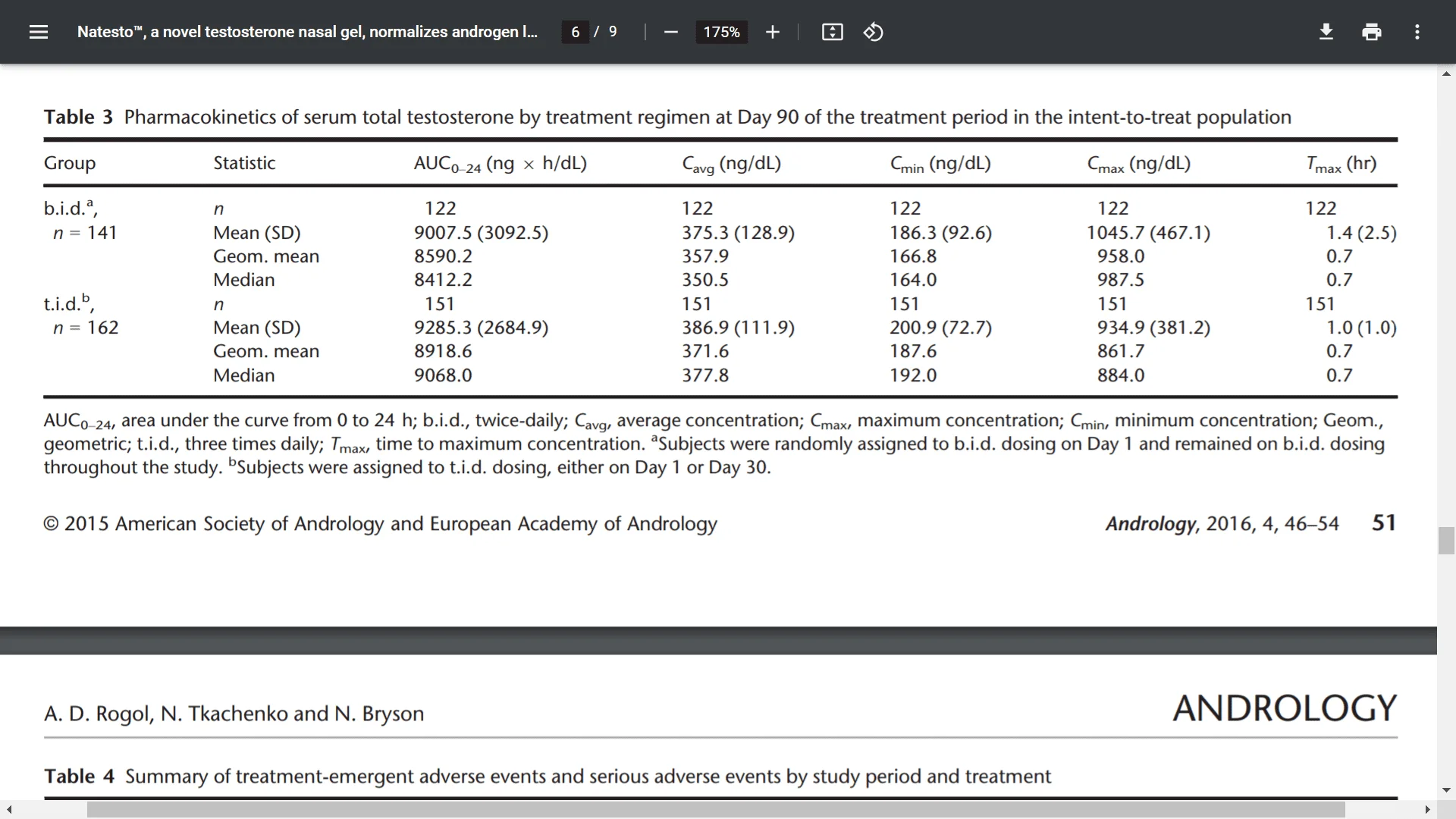The height and width of the screenshot is (819, 1456).
Task: Click the 'Table 4' heading
Action: click(x=79, y=776)
